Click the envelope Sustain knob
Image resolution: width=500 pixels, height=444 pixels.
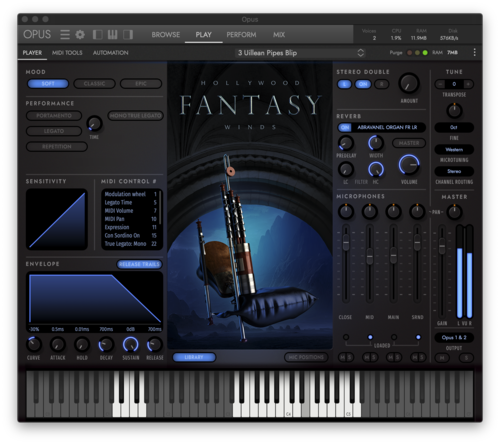pyautogui.click(x=131, y=345)
